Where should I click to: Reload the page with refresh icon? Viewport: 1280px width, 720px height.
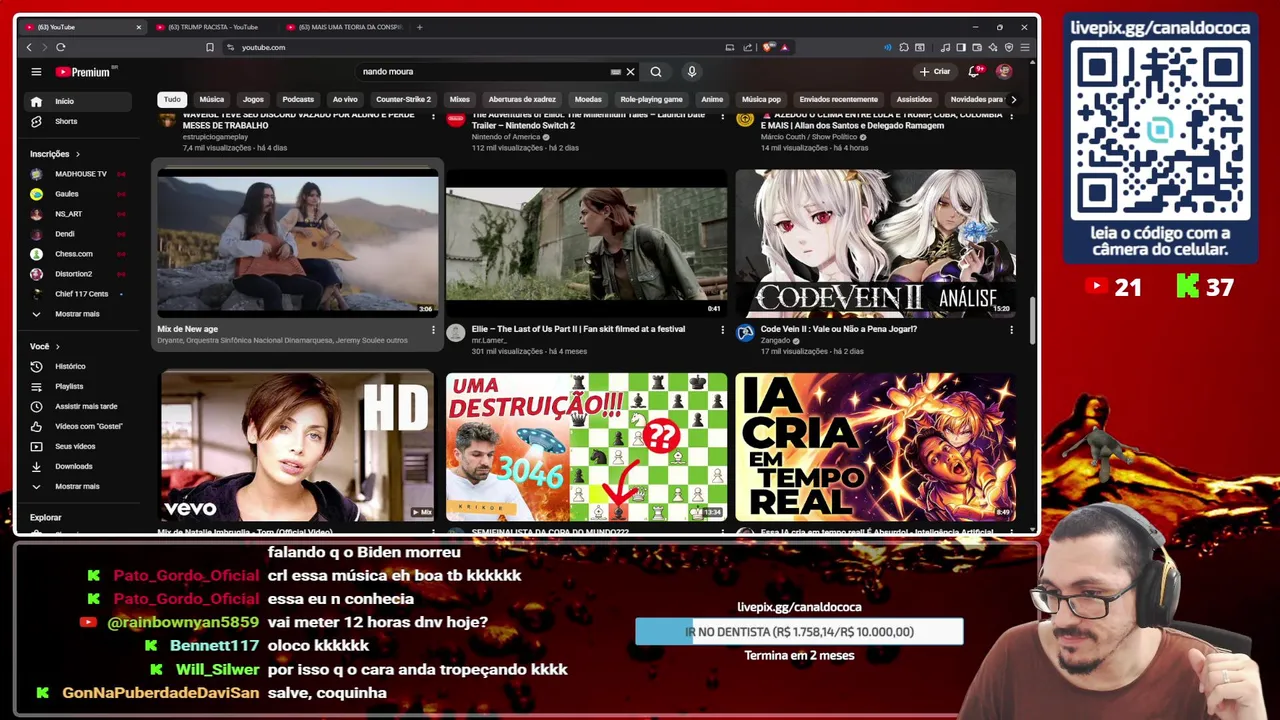pyautogui.click(x=61, y=47)
